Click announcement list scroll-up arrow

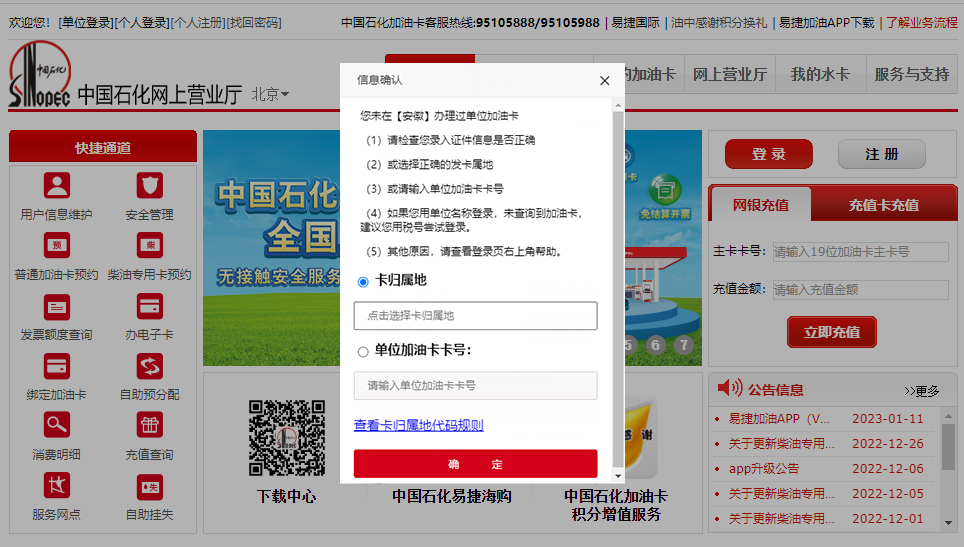tap(949, 416)
